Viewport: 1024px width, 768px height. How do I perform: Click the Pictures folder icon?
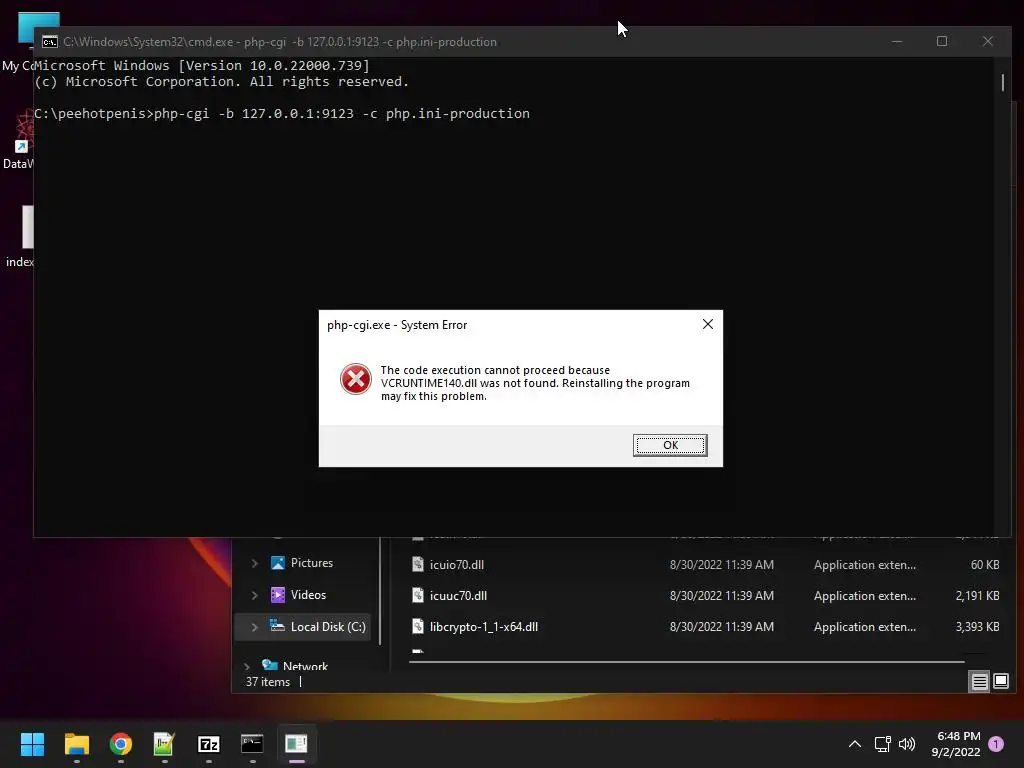(278, 563)
